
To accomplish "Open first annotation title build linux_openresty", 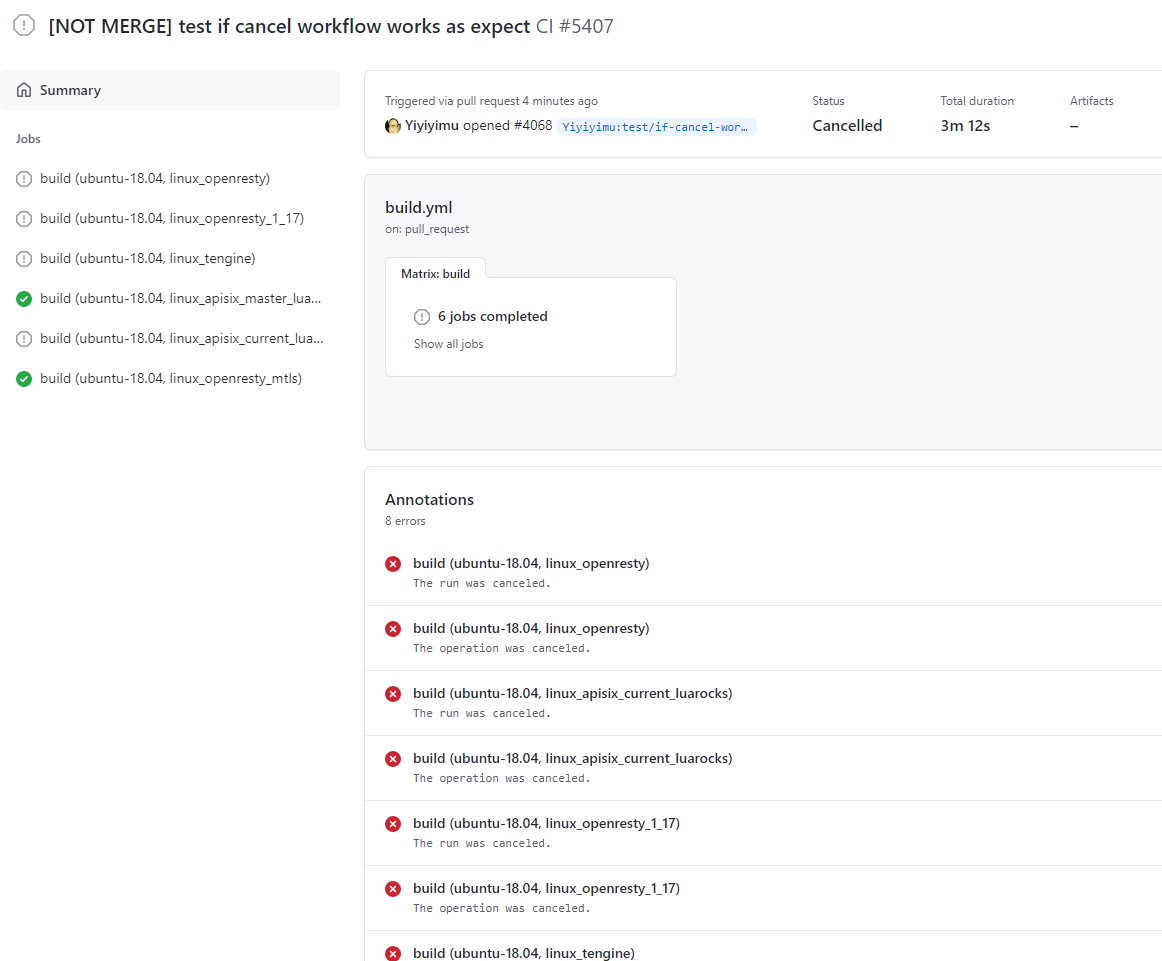I will pyautogui.click(x=531, y=563).
